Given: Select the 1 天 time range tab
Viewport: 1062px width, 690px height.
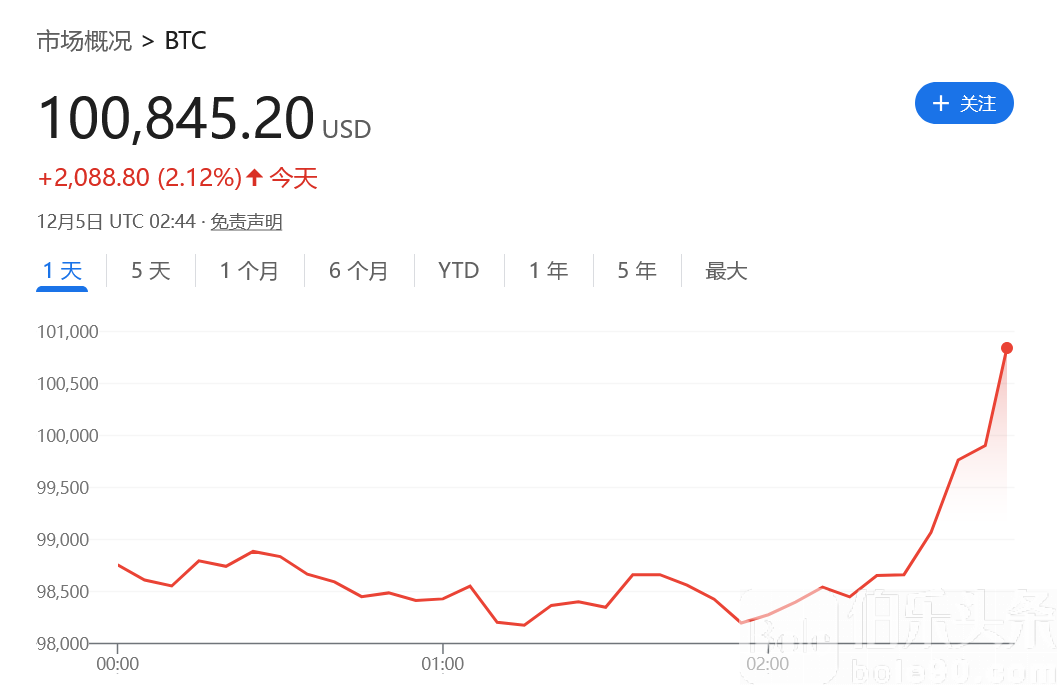Looking at the screenshot, I should point(62,271).
